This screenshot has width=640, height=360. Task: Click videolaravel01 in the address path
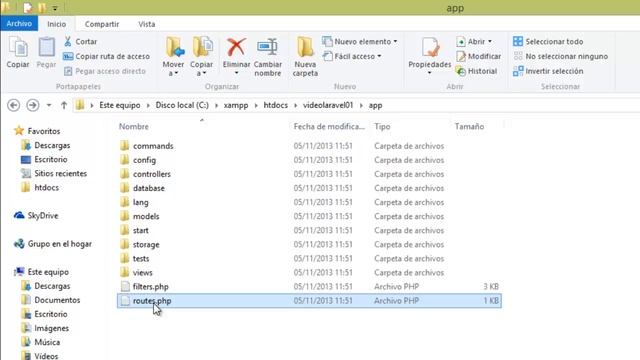click(x=328, y=105)
